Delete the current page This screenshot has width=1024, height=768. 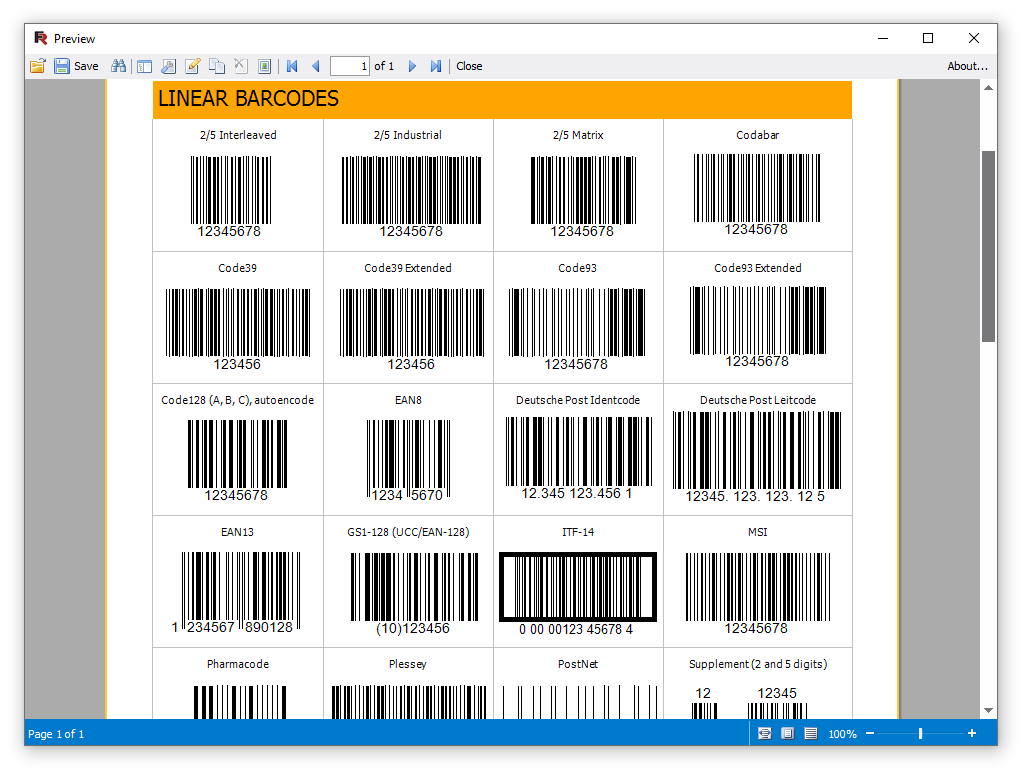pyautogui.click(x=241, y=66)
